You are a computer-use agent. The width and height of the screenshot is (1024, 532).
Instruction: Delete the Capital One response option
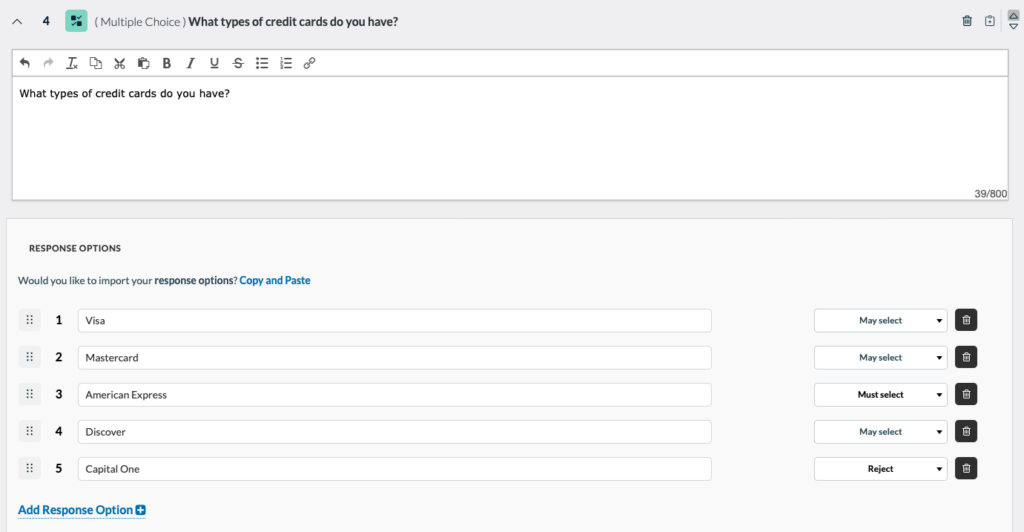(966, 468)
